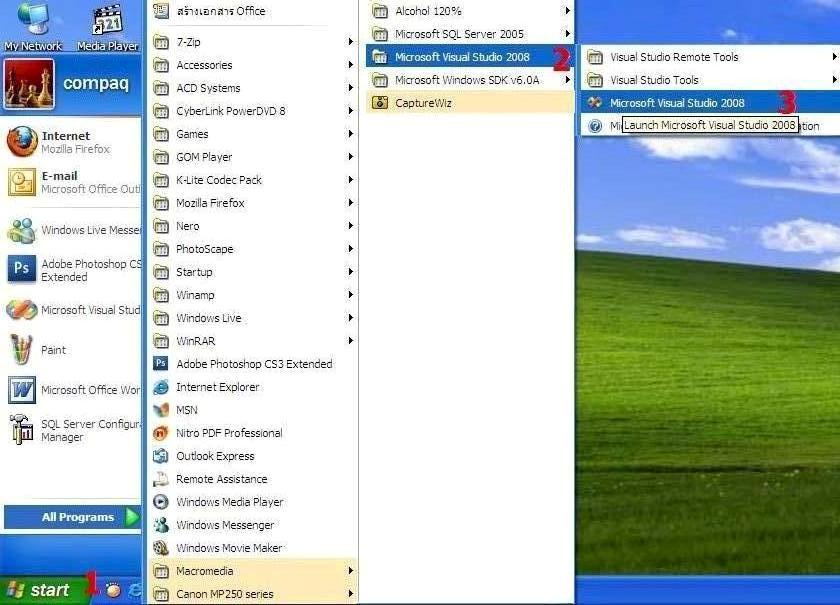The height and width of the screenshot is (605, 840).
Task: Expand the Nero folder
Action: [252, 226]
